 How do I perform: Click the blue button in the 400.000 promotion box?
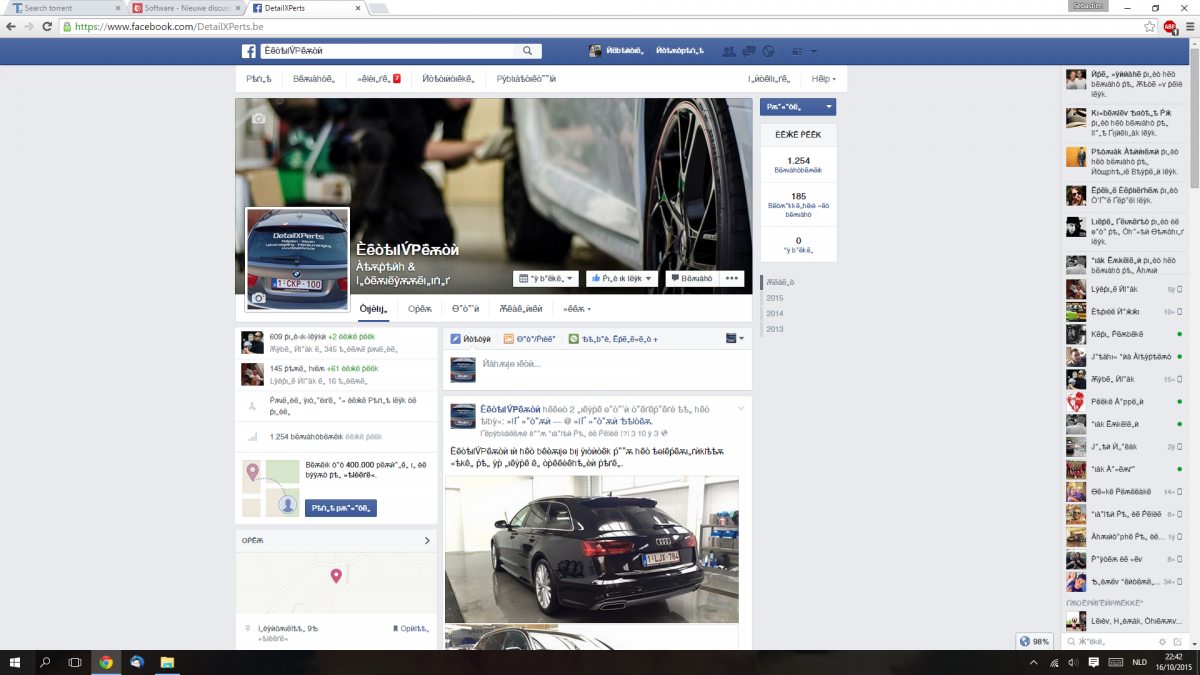[341, 508]
